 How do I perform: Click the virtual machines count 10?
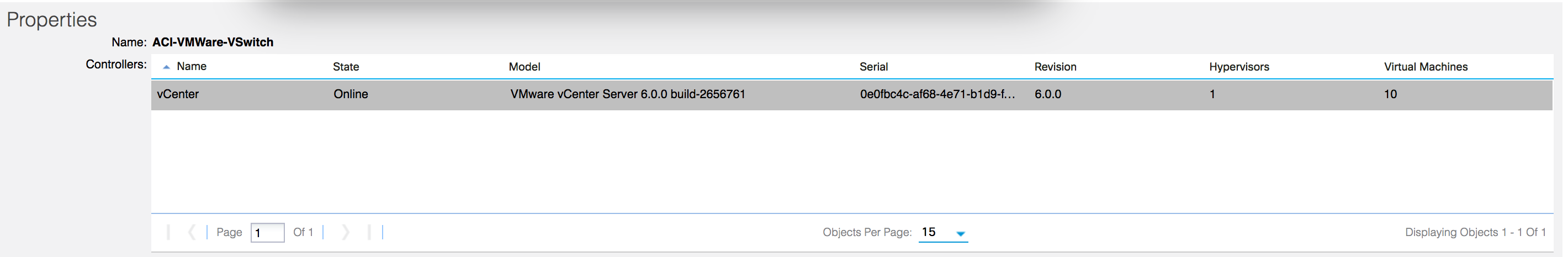point(1390,94)
